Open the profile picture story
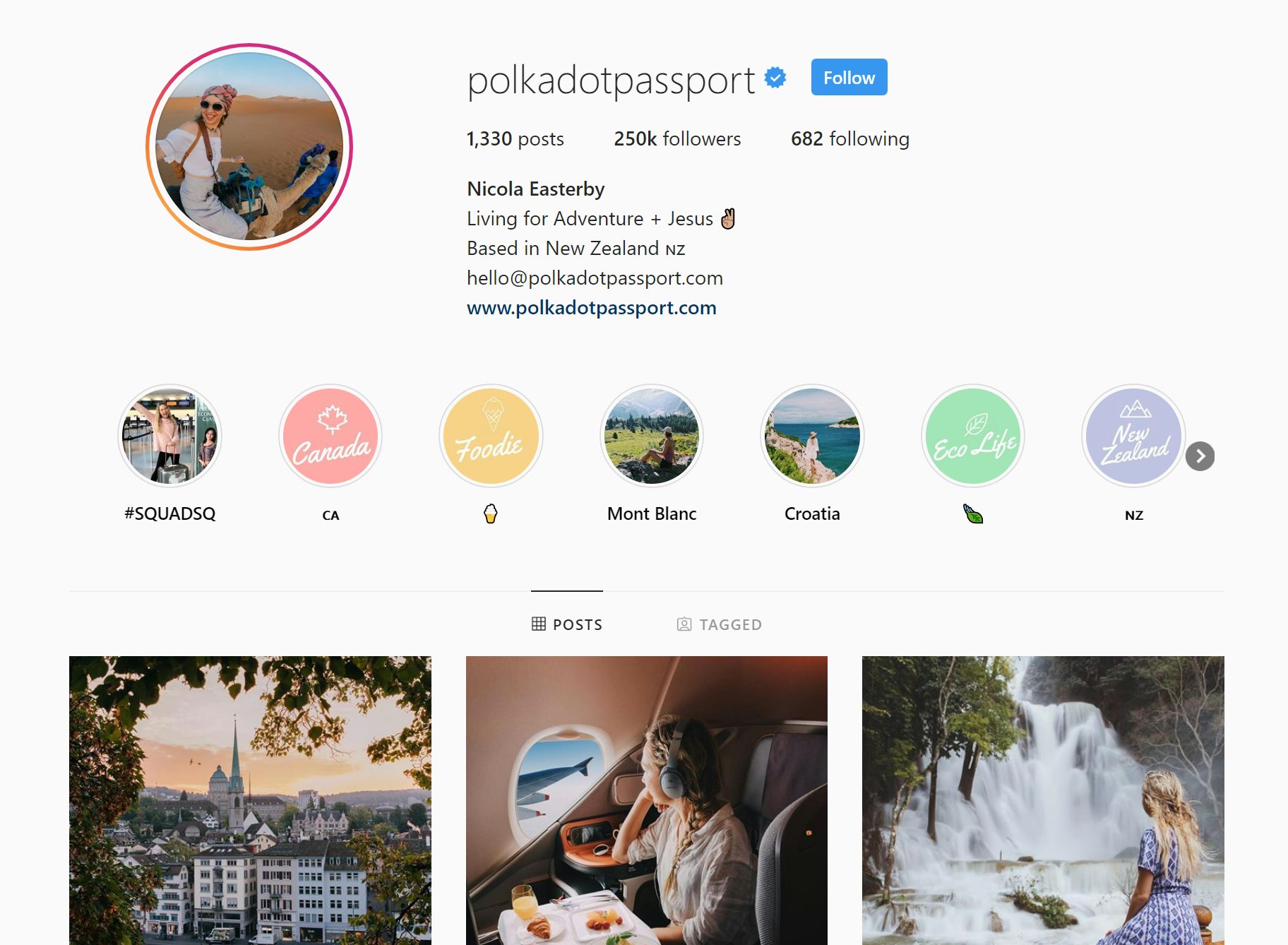This screenshot has width=1288, height=945. [249, 147]
